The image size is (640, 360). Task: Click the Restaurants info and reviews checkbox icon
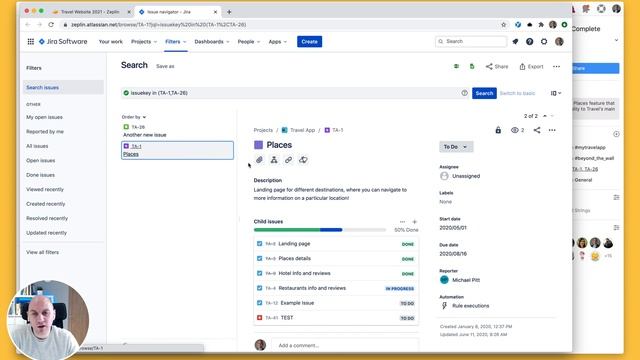pyautogui.click(x=259, y=288)
